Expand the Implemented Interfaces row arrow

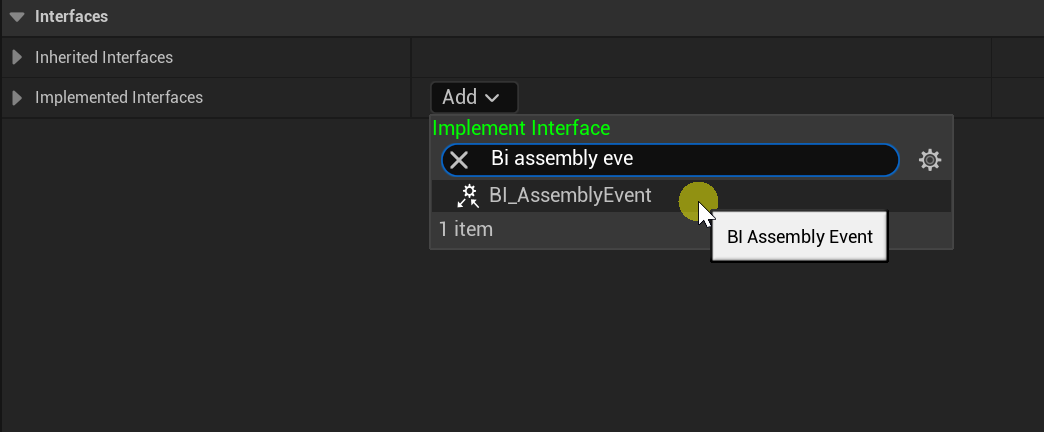pos(17,98)
